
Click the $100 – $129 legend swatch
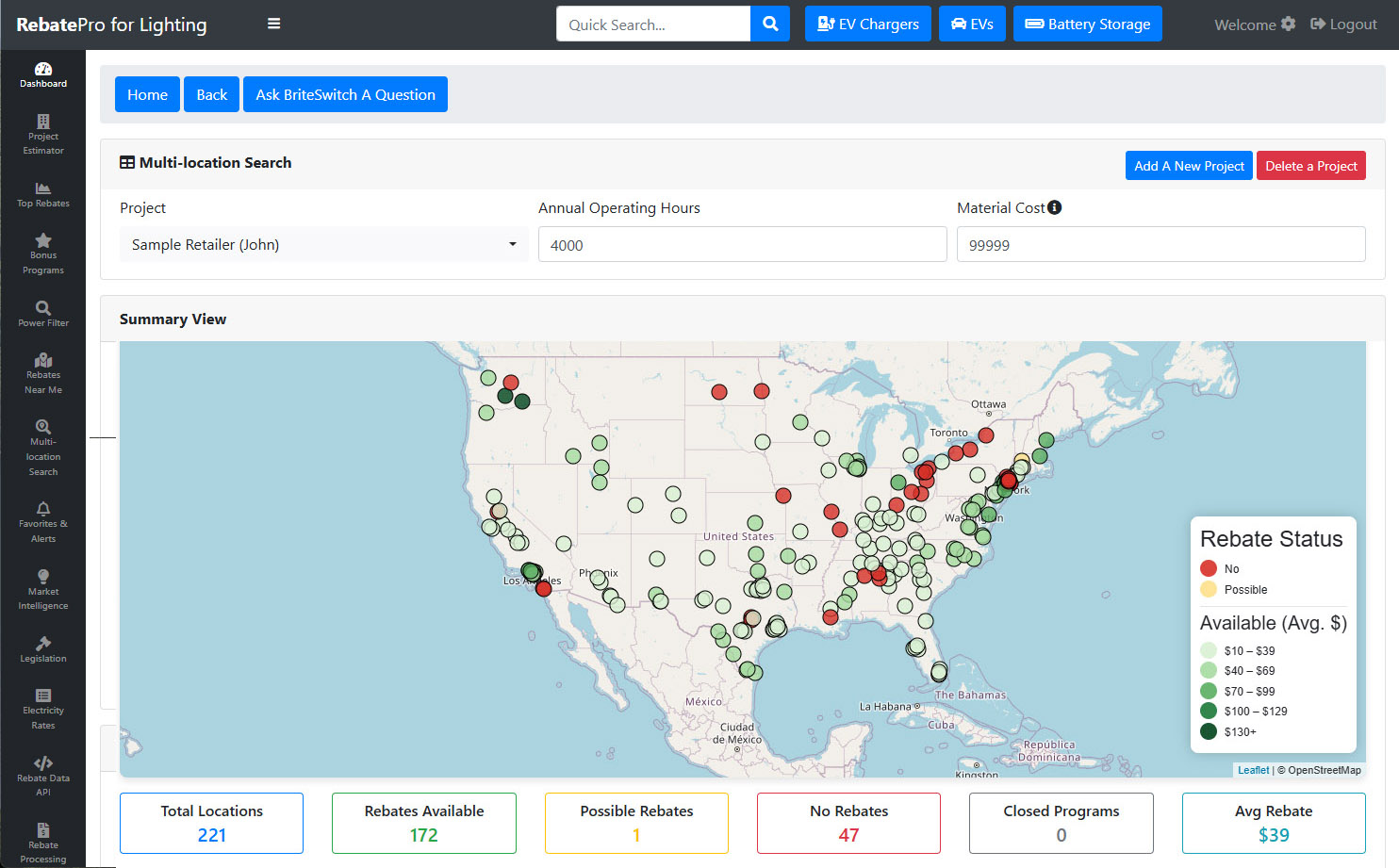(x=1209, y=711)
